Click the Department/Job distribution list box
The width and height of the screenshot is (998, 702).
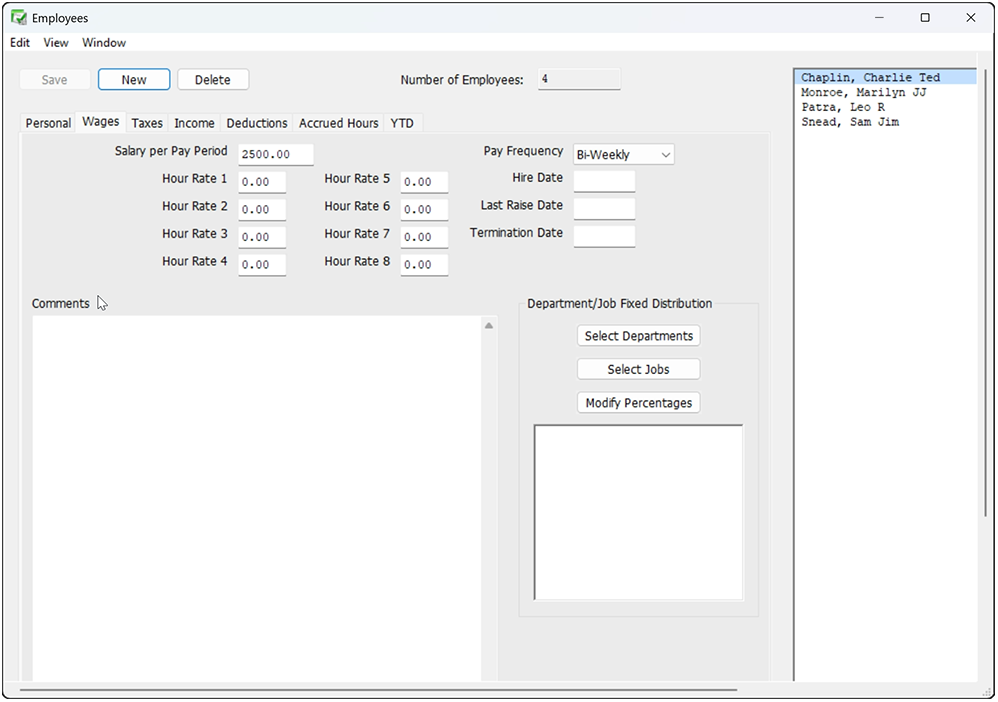[x=638, y=512]
